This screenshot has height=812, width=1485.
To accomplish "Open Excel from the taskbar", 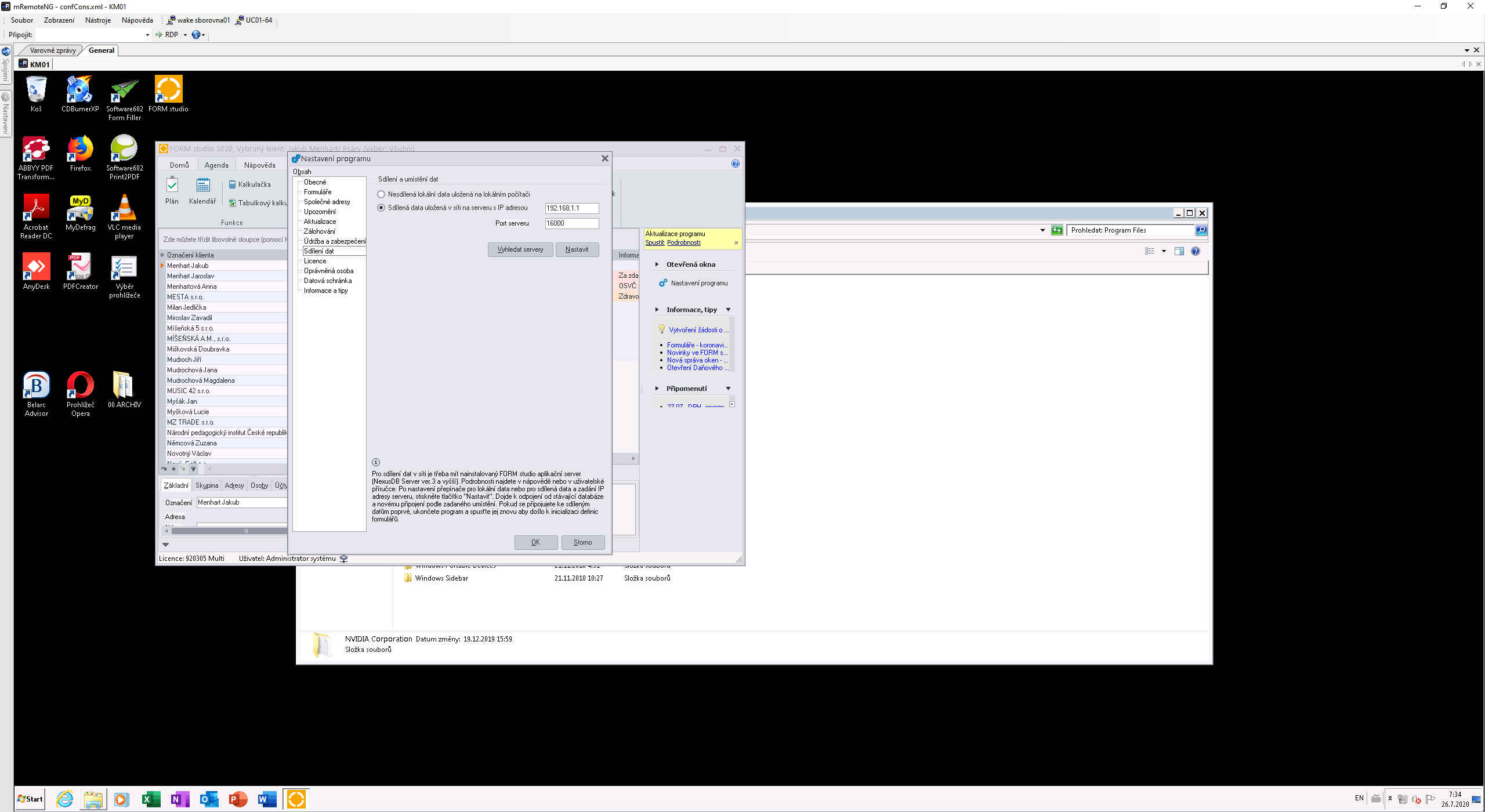I will (151, 799).
